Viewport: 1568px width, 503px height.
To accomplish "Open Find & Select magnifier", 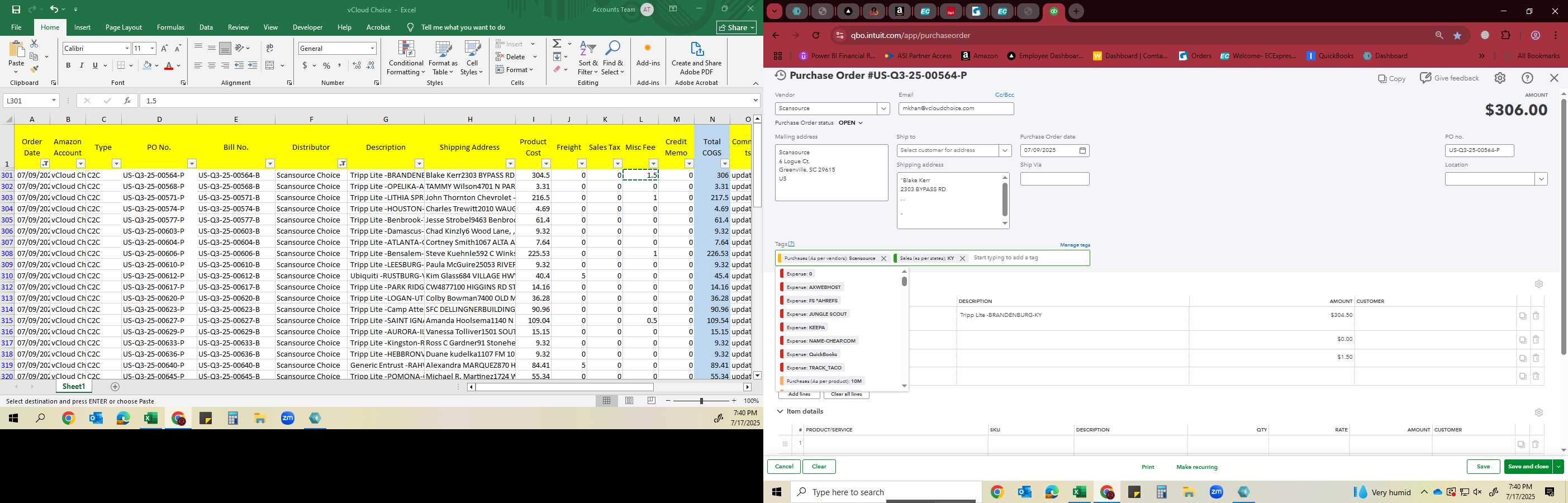I will click(x=613, y=57).
